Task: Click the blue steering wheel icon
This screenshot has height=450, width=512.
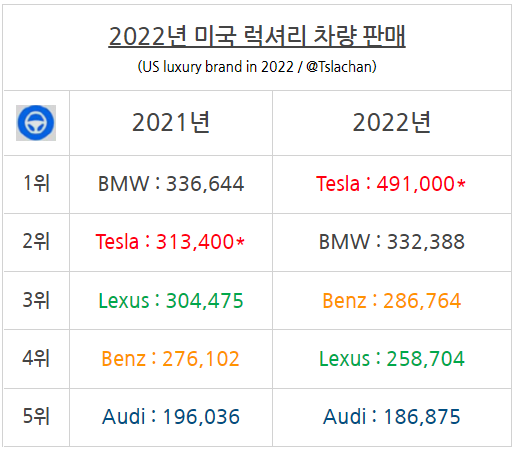Action: pyautogui.click(x=36, y=123)
